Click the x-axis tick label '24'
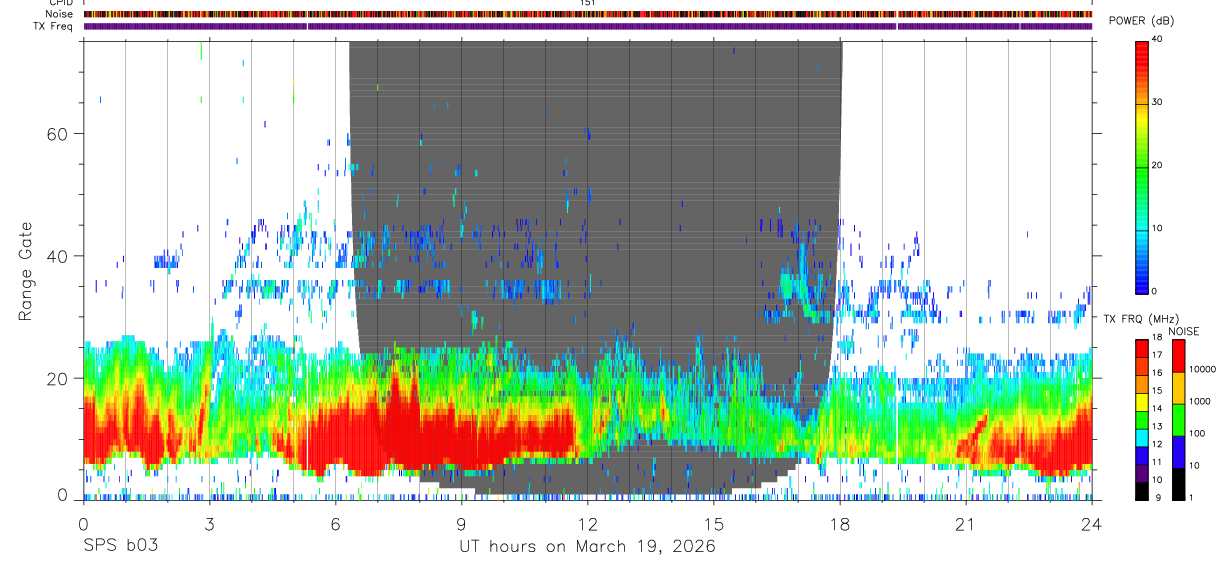The width and height of the screenshot is (1228, 567). pyautogui.click(x=1092, y=524)
